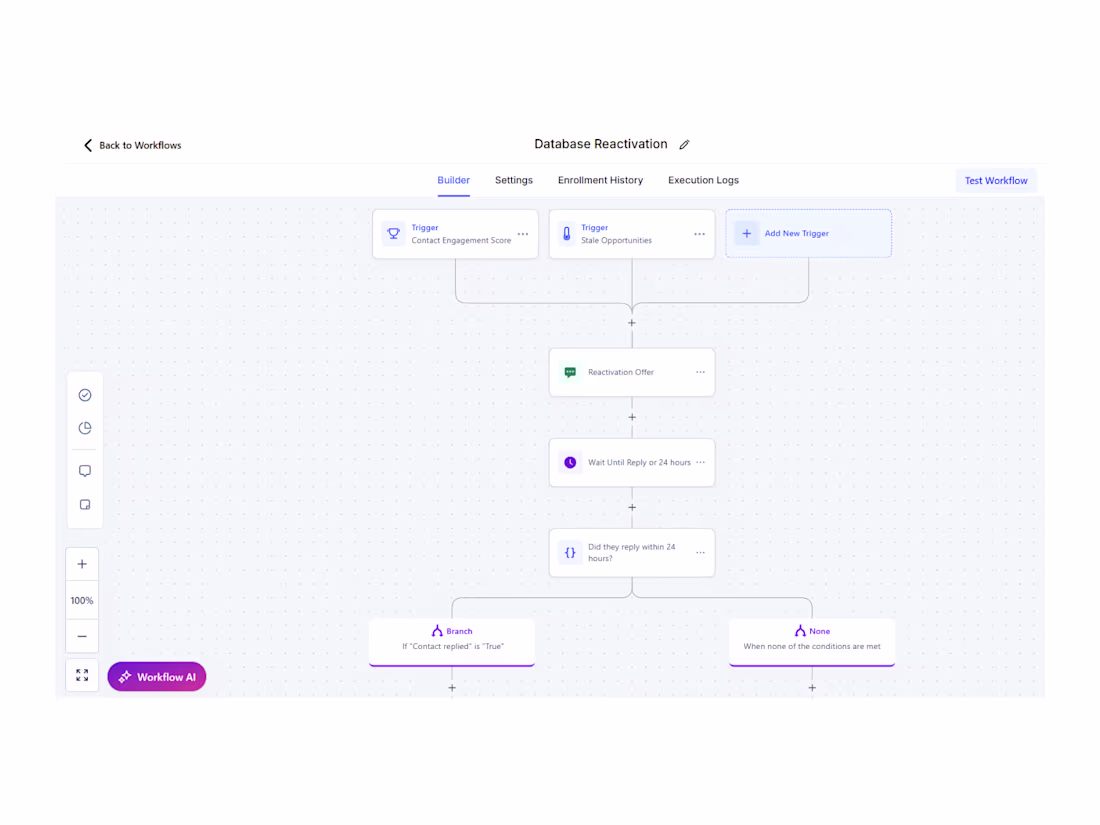Click the fit-to-screen icon near Workflow AI

coord(82,675)
